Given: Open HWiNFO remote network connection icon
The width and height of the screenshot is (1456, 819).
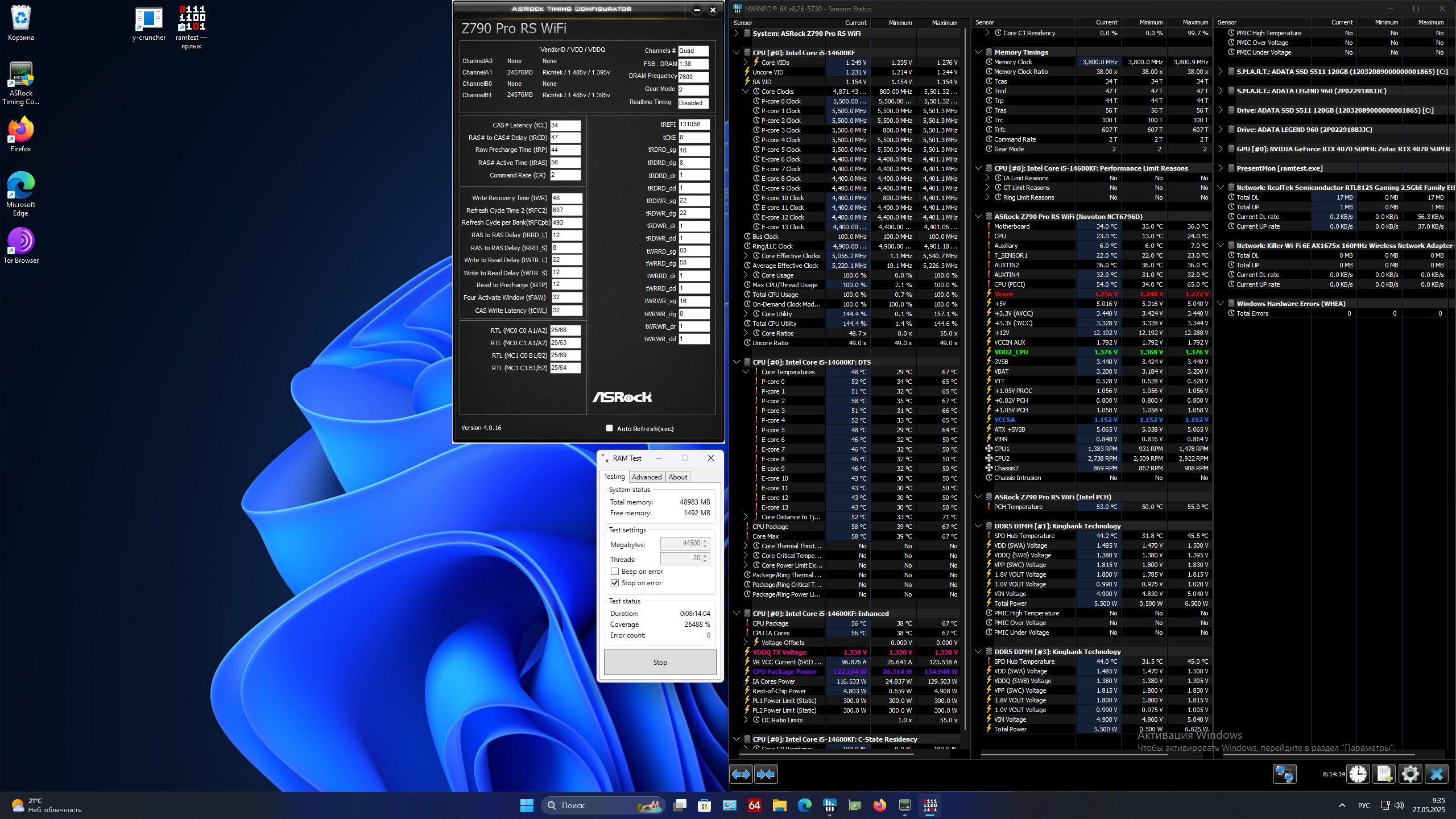Looking at the screenshot, I should (x=1284, y=774).
